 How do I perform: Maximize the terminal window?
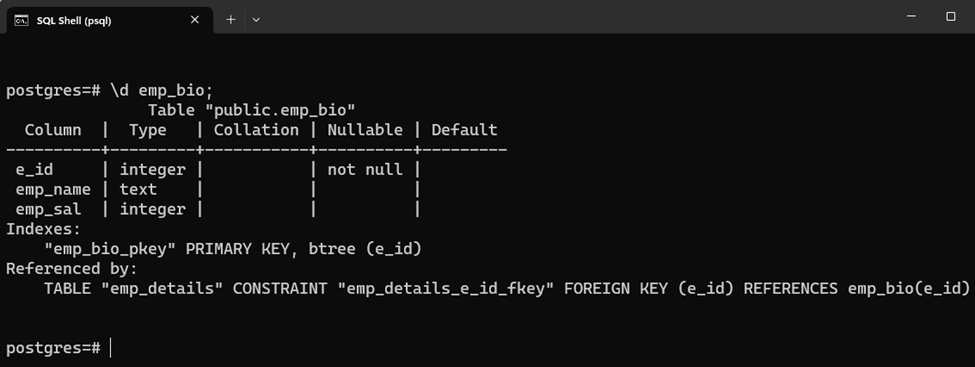pos(951,17)
